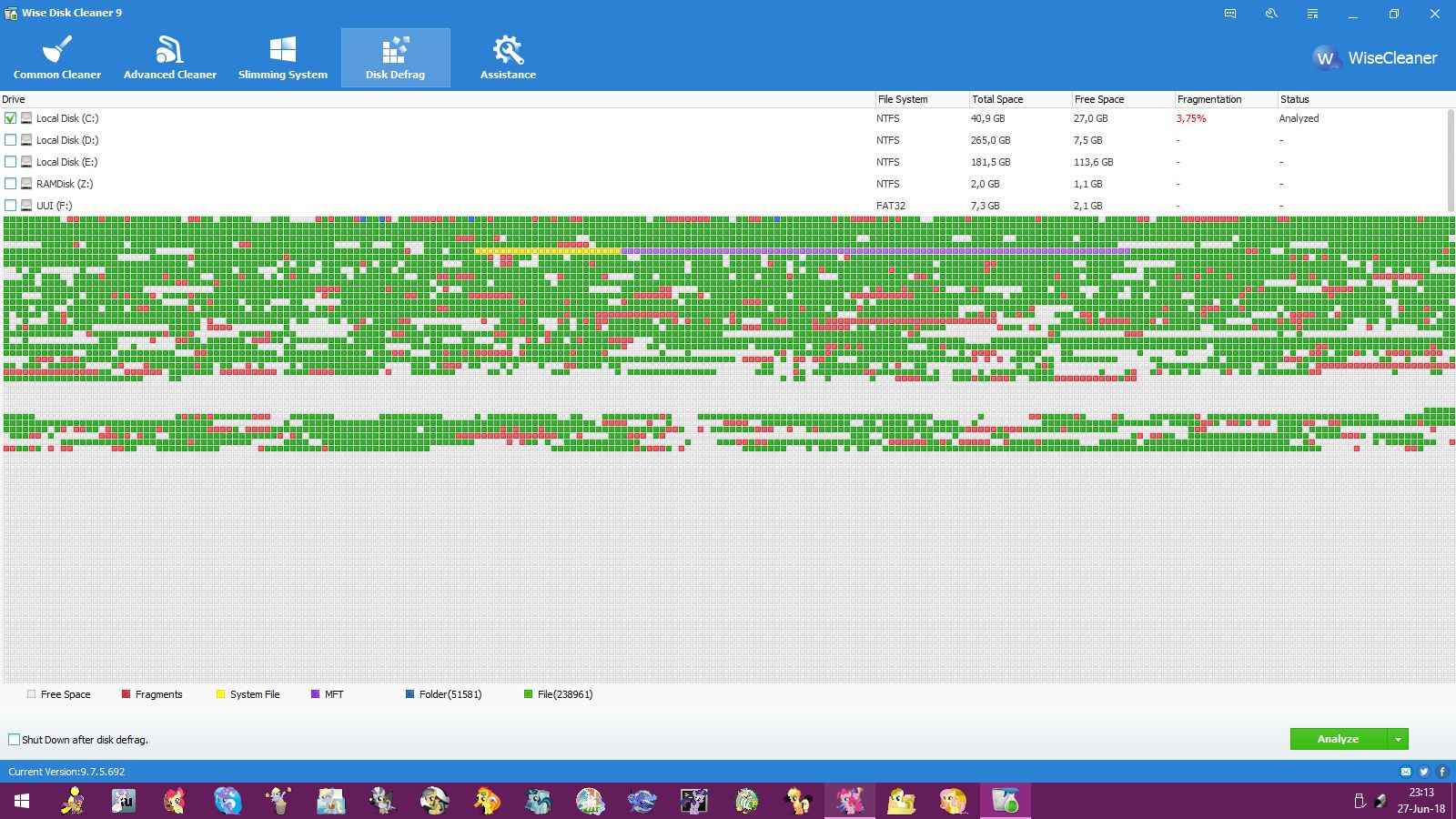The image size is (1456, 819).
Task: Click the FAT32 file system cell
Action: pyautogui.click(x=891, y=206)
